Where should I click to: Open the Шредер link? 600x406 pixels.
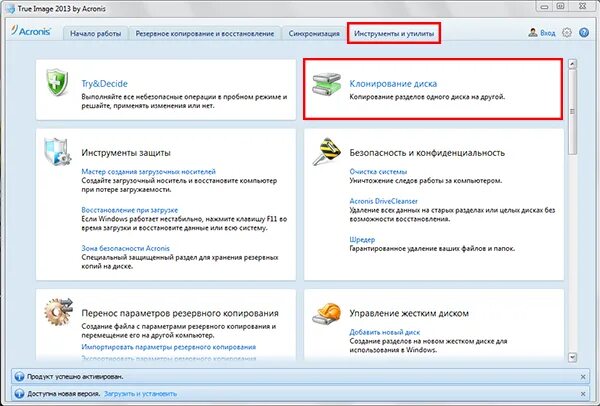pos(362,240)
